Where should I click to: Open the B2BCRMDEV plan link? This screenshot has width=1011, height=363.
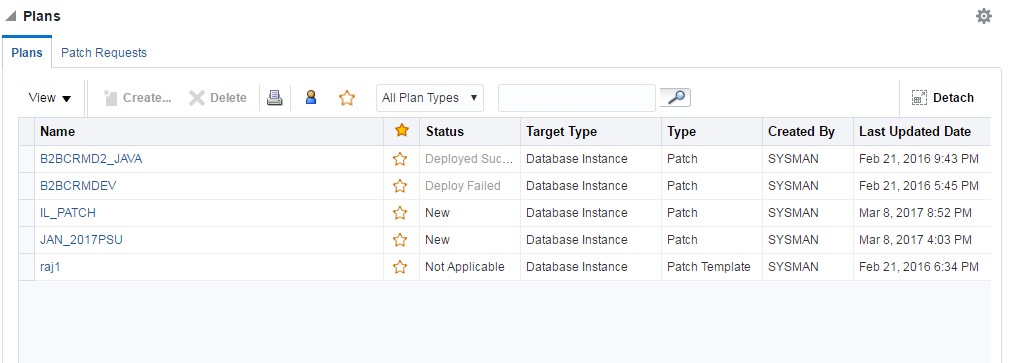tap(78, 186)
